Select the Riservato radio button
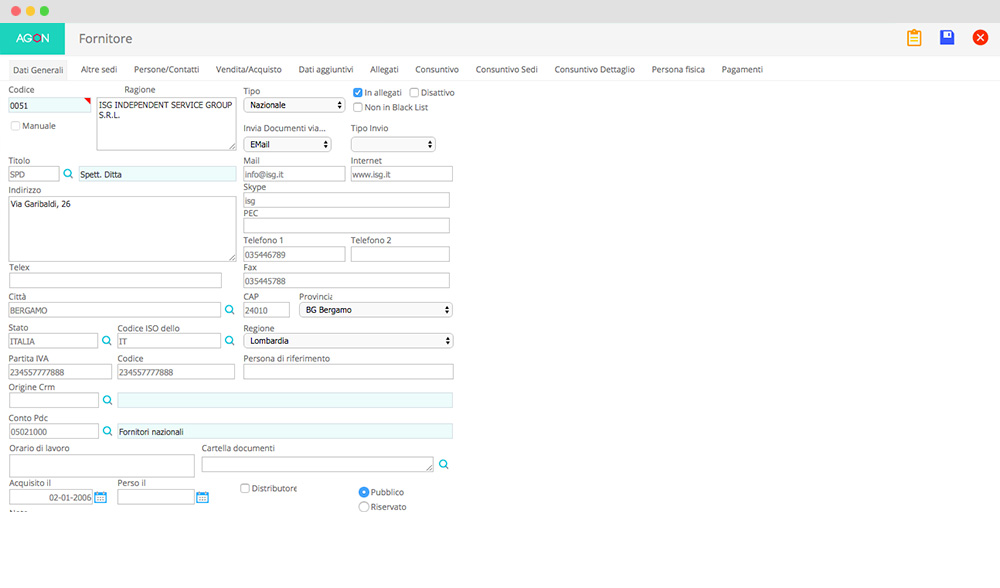The height and width of the screenshot is (588, 1000). pos(364,506)
